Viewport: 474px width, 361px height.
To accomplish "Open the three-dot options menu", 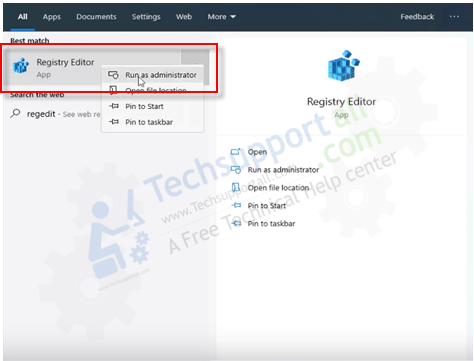I will point(454,16).
